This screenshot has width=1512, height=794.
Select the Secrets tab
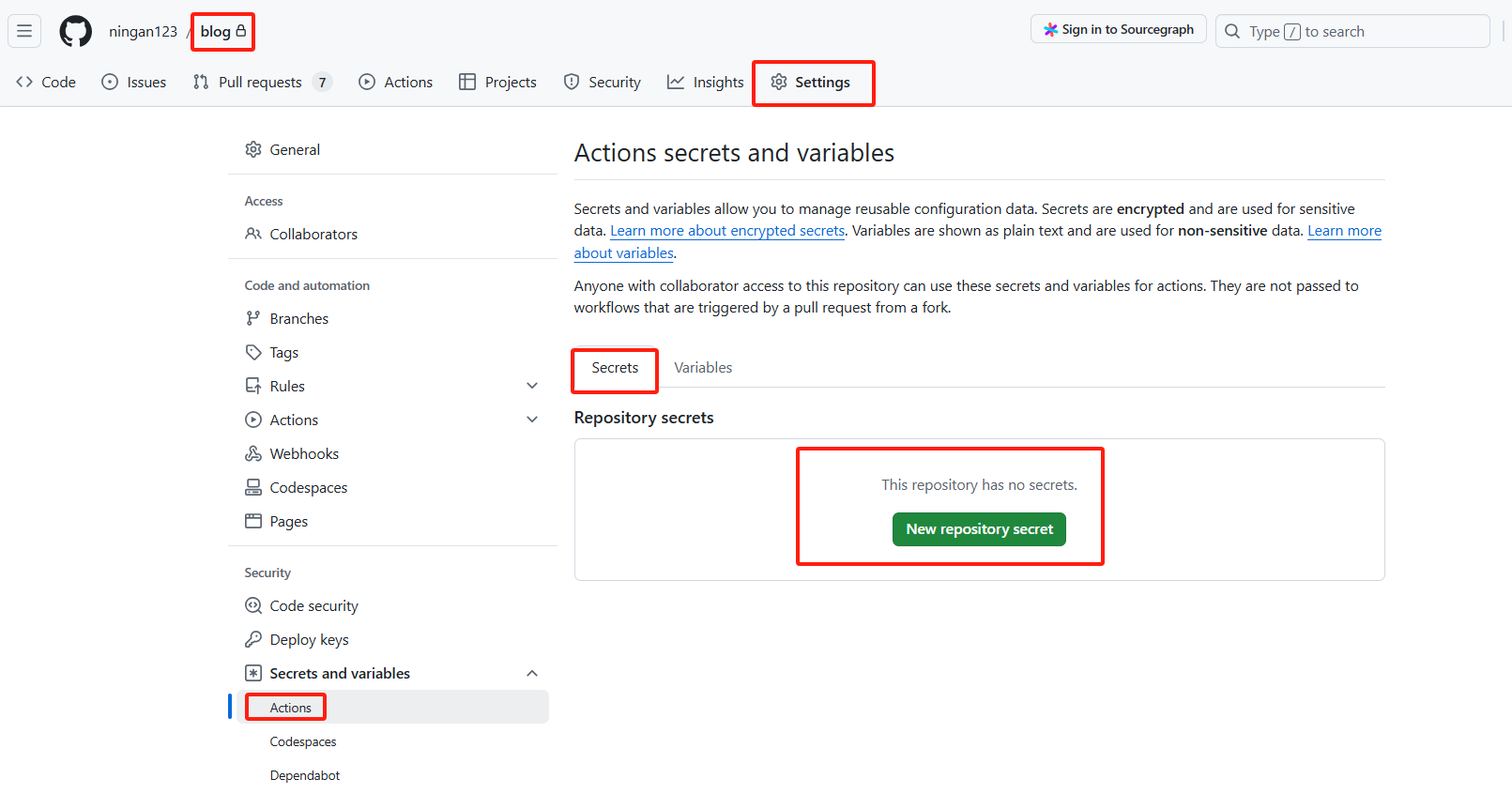pos(615,368)
